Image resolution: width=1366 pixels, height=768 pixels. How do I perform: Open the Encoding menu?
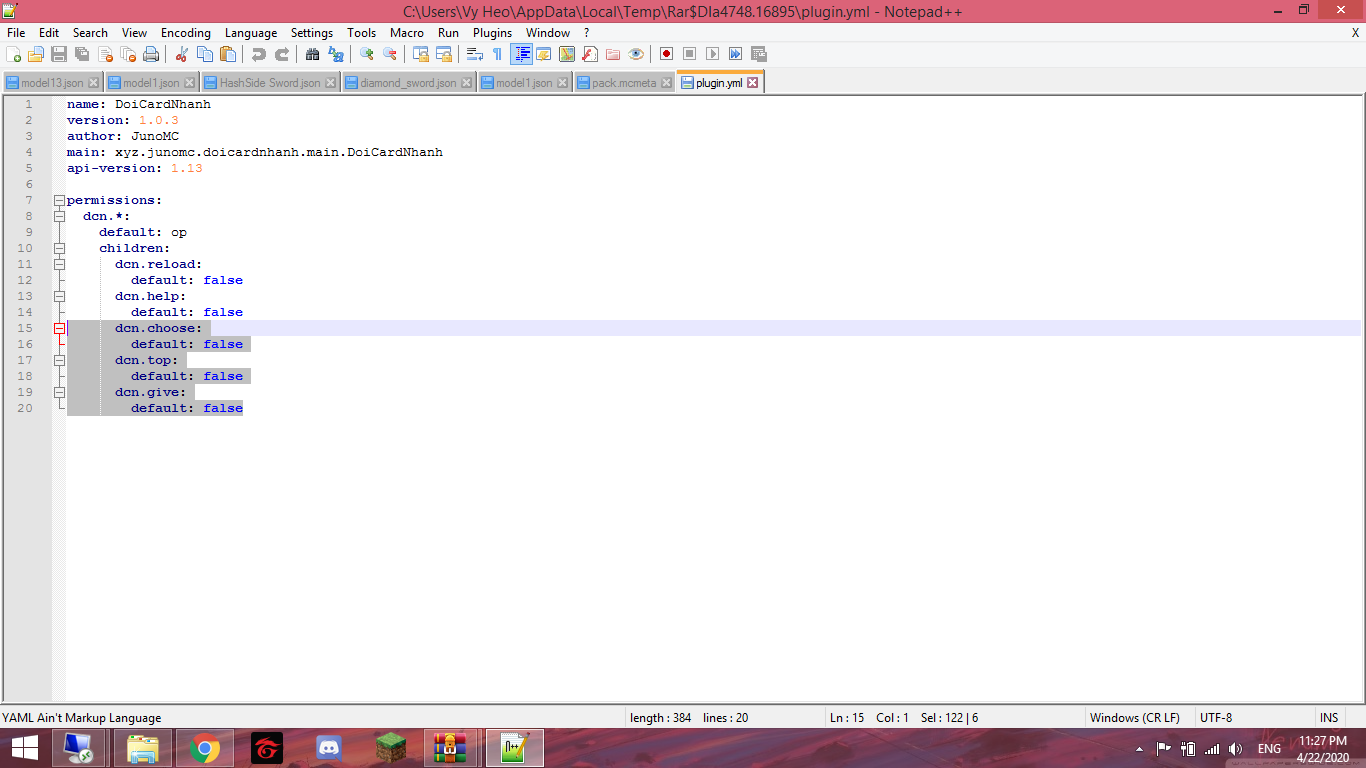pos(186,33)
